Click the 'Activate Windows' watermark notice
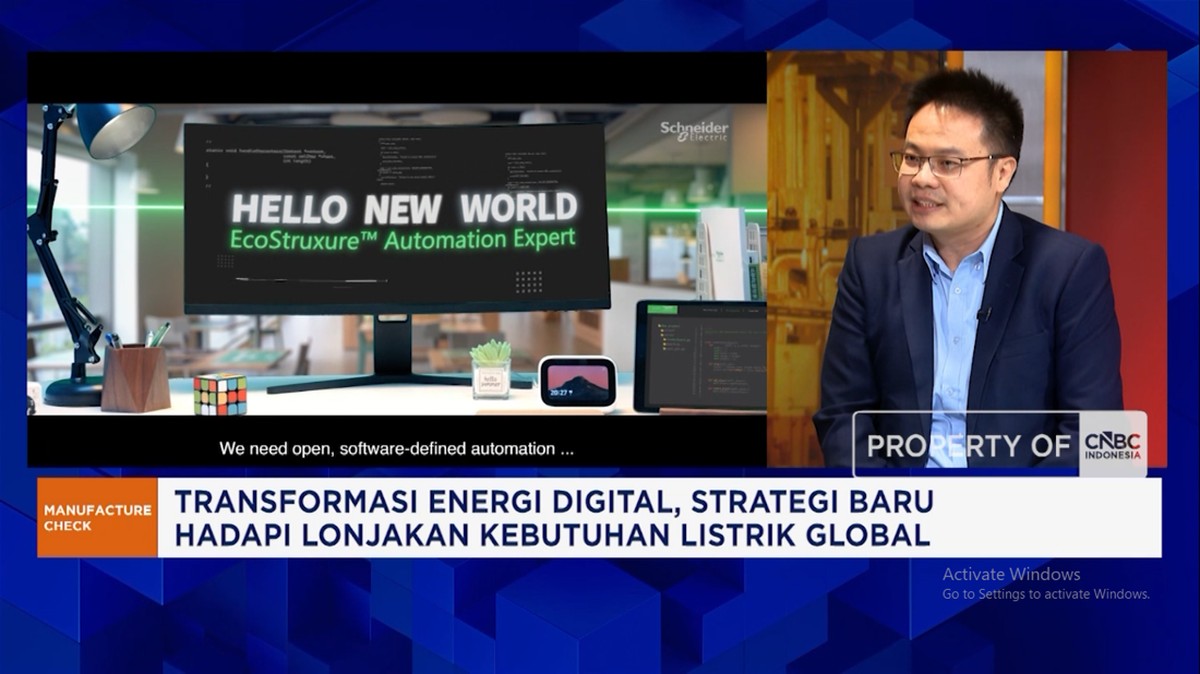Image resolution: width=1200 pixels, height=674 pixels. point(1011,574)
